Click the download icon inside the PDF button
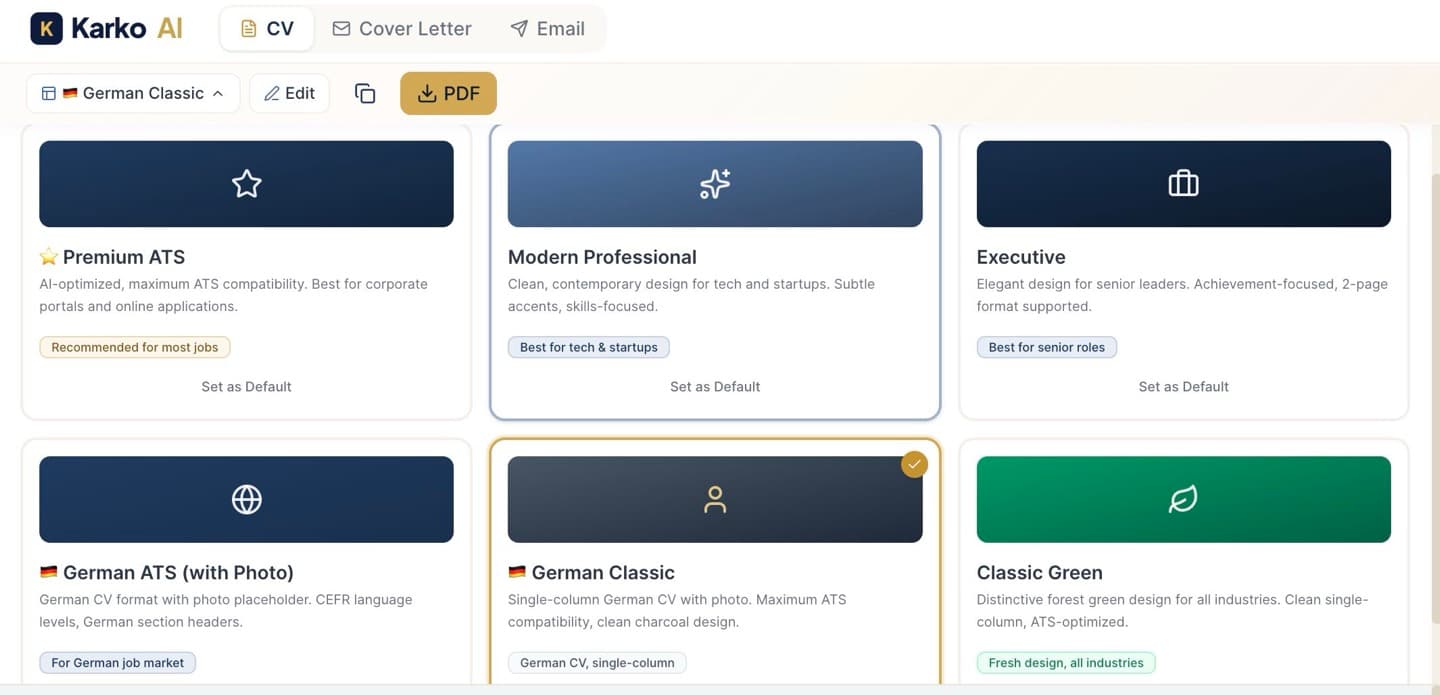The image size is (1440, 695). [x=426, y=93]
